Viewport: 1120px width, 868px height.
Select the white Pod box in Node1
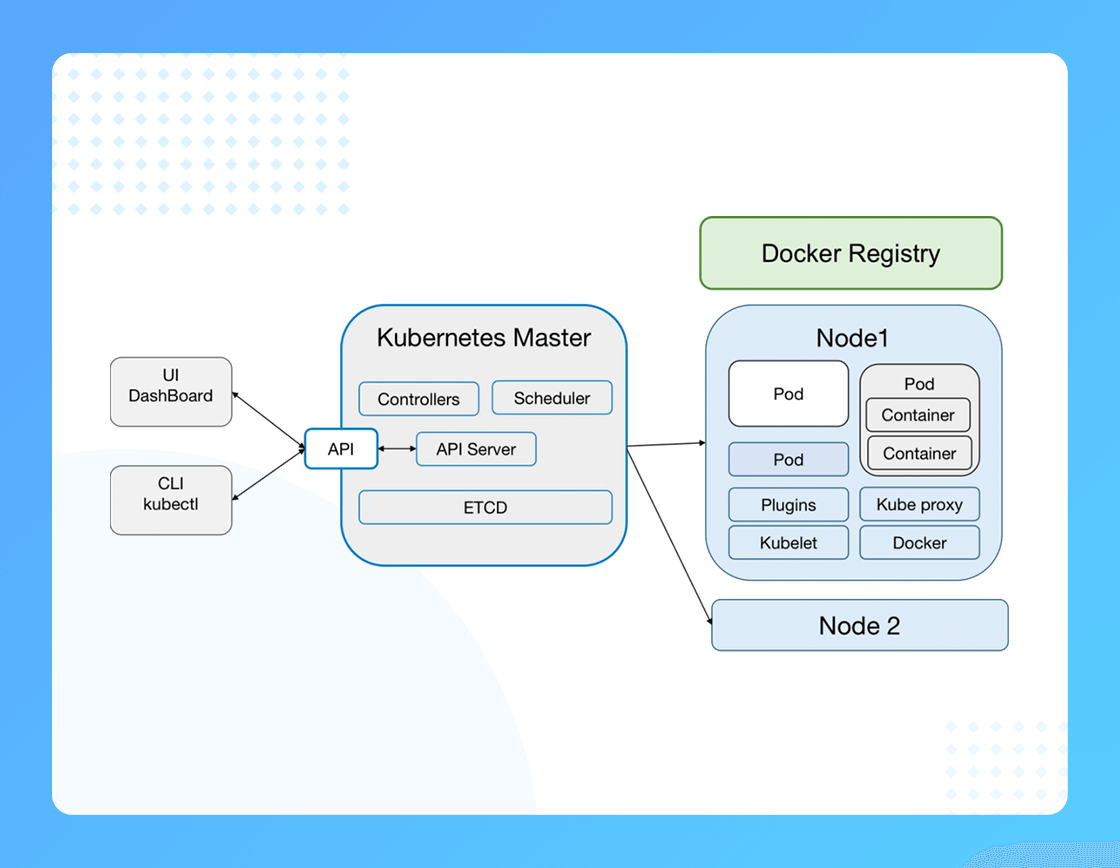[x=789, y=394]
